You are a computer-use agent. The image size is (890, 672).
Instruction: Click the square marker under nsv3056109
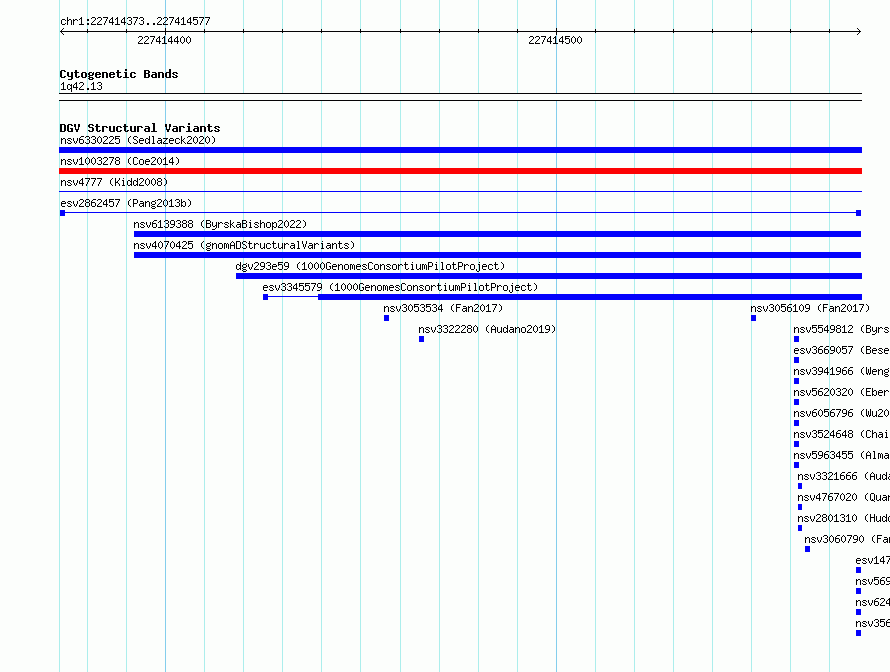(753, 318)
